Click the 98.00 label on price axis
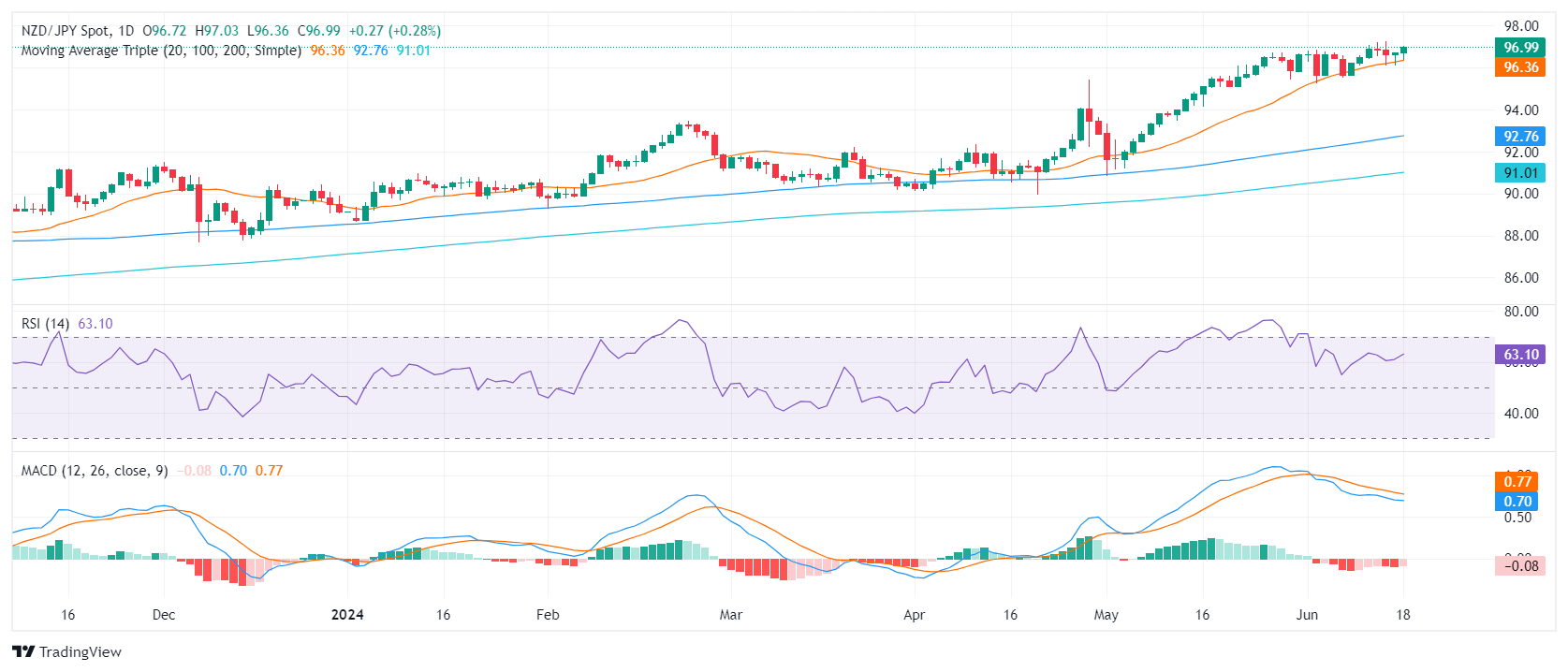 coord(1520,26)
